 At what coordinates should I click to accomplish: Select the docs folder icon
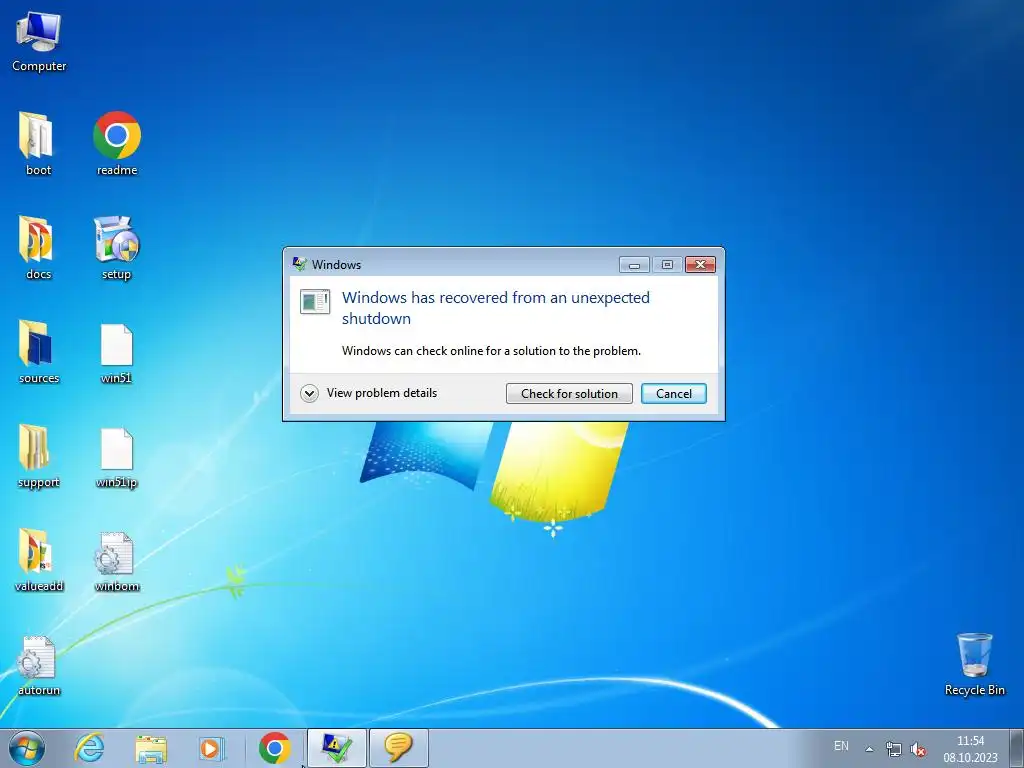point(37,248)
